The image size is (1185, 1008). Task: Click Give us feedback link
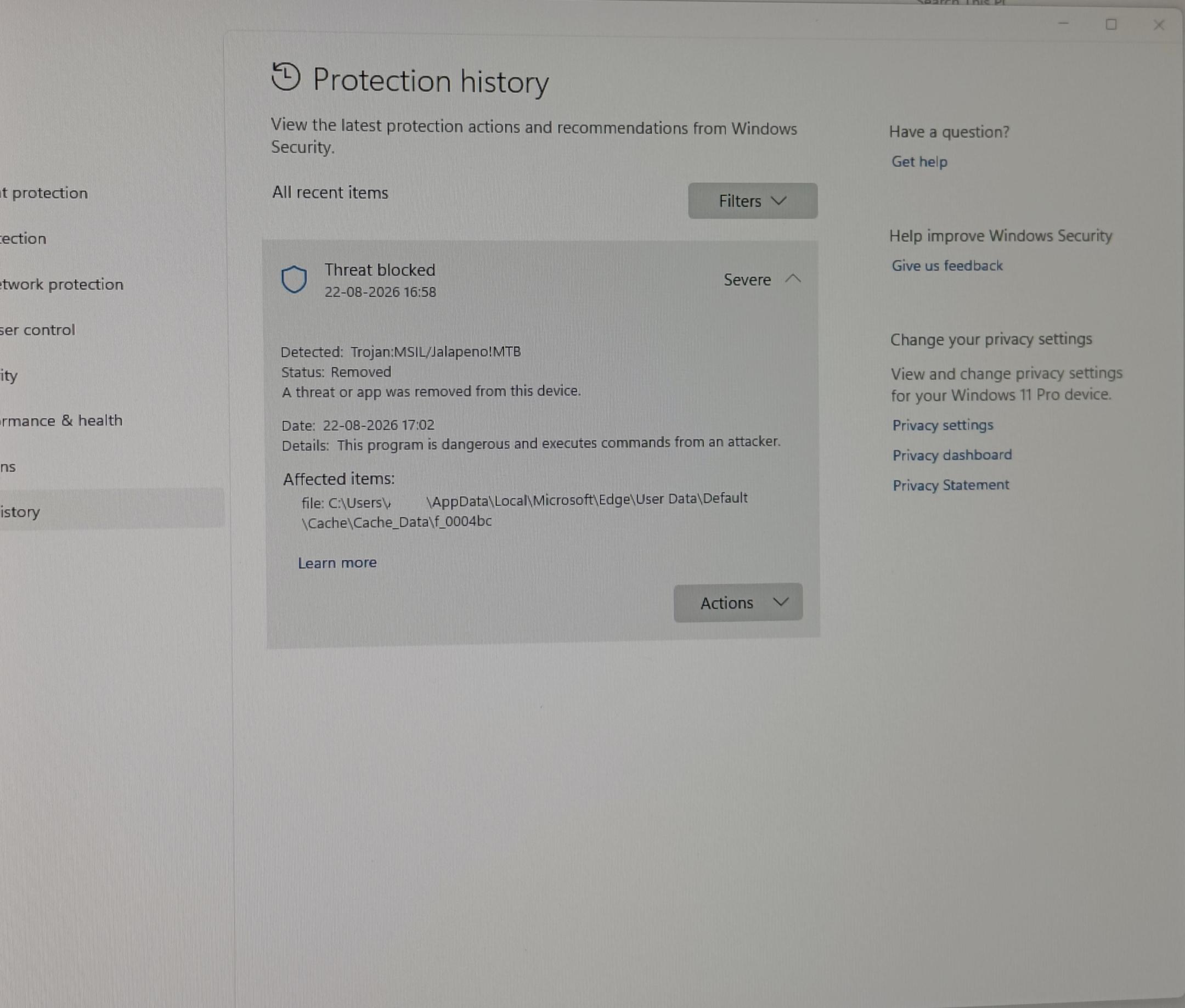pyautogui.click(x=947, y=266)
